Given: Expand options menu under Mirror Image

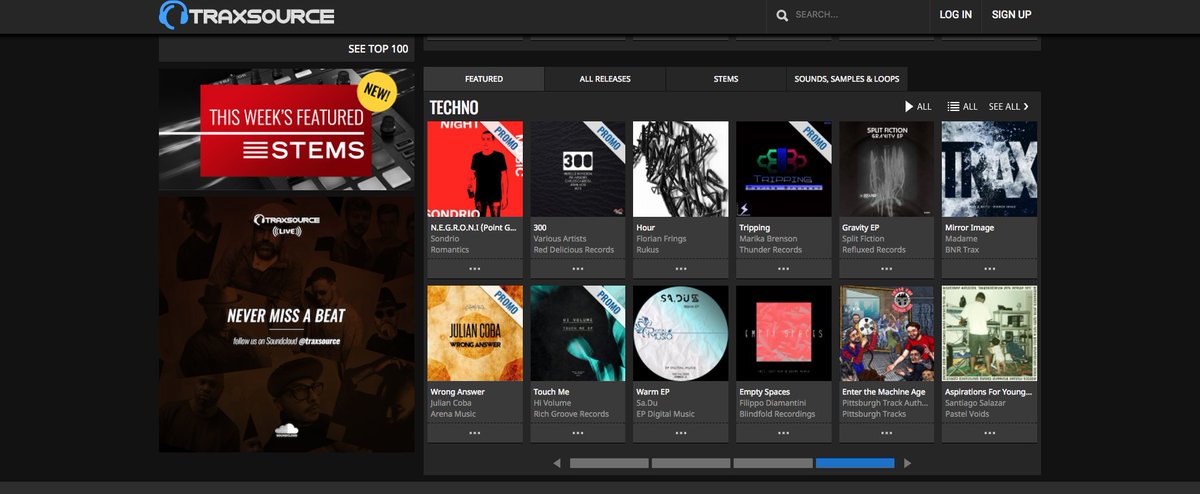Looking at the screenshot, I should (990, 269).
